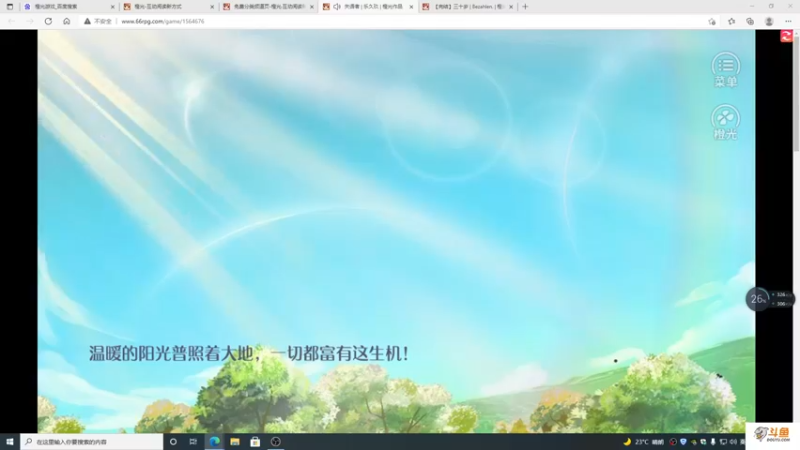Open the browser profile avatar
800x450 pixels.
(x=769, y=21)
